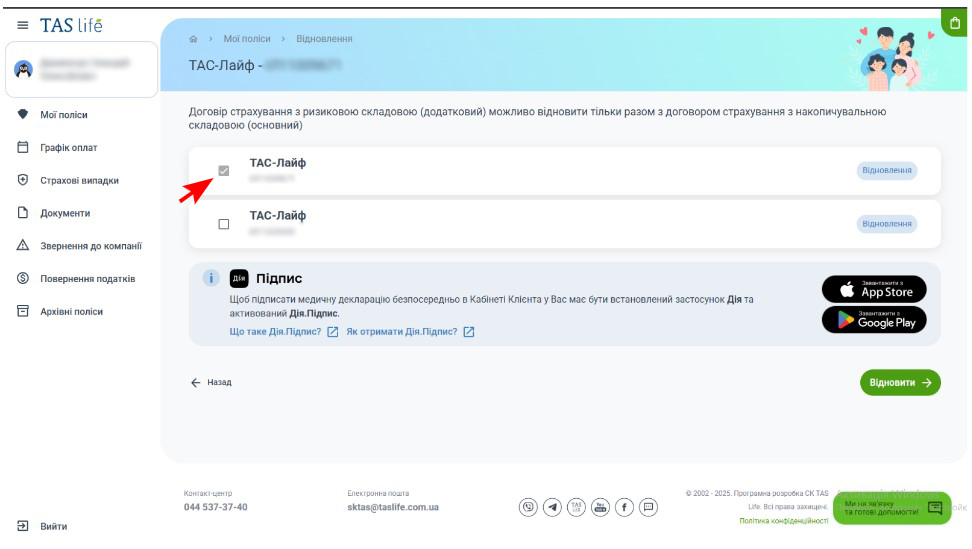972x549 pixels.
Task: Open Архівні поліси menu item
Action: 71,312
